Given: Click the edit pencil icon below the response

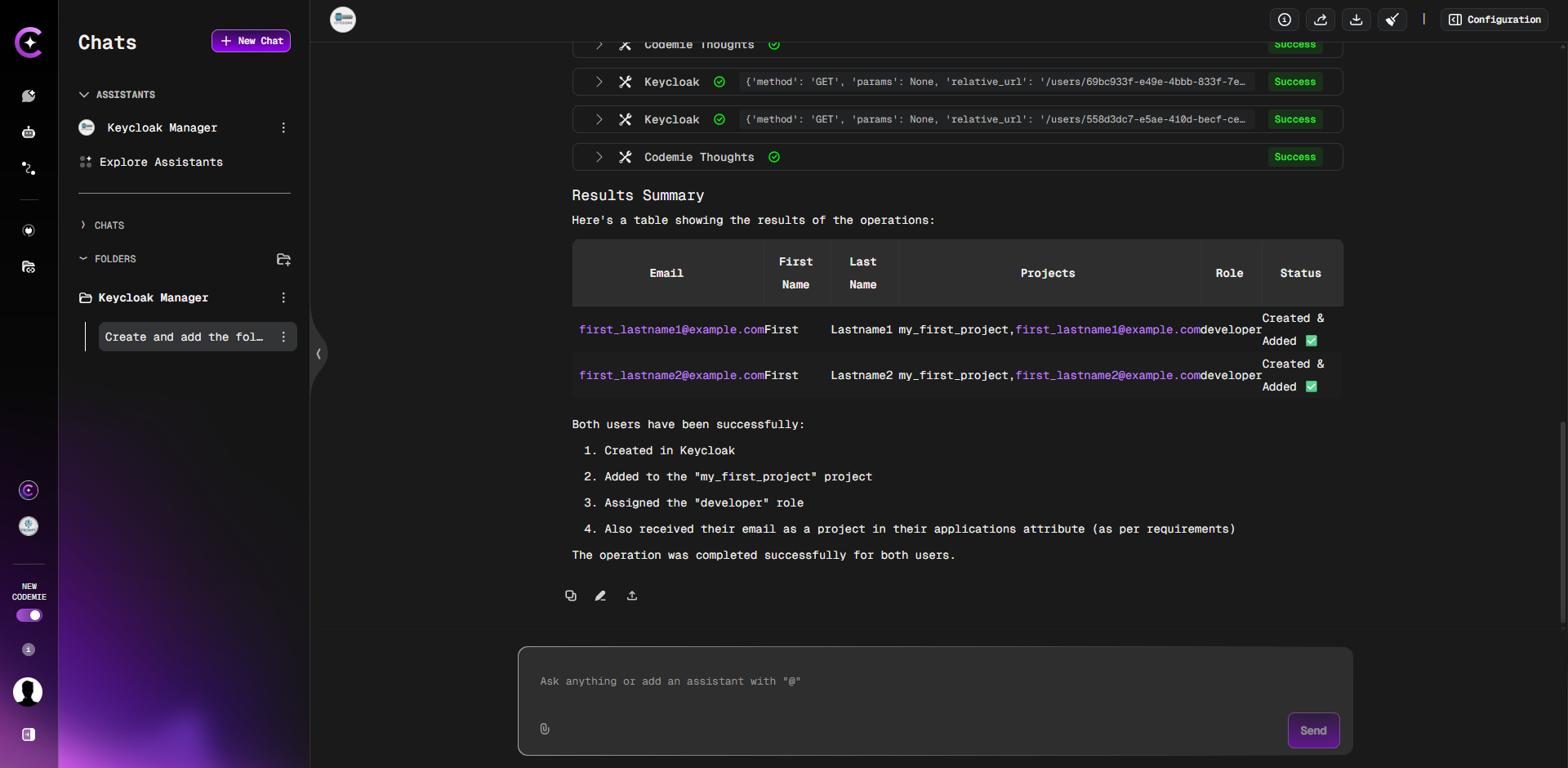Looking at the screenshot, I should pyautogui.click(x=600, y=596).
